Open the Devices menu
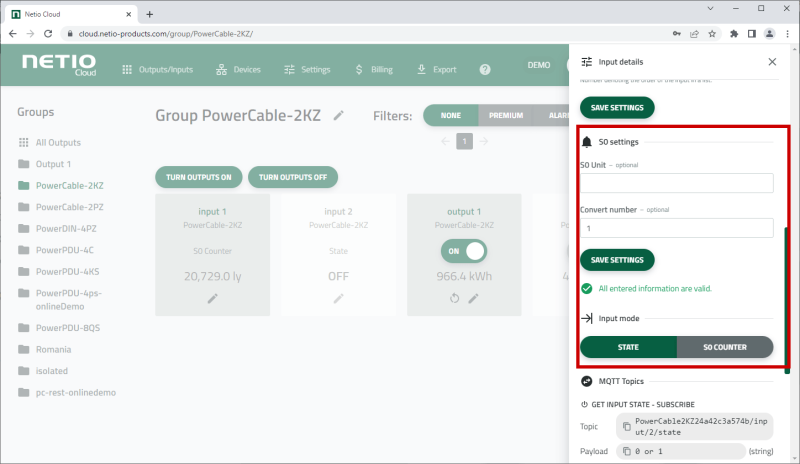 coord(238,70)
